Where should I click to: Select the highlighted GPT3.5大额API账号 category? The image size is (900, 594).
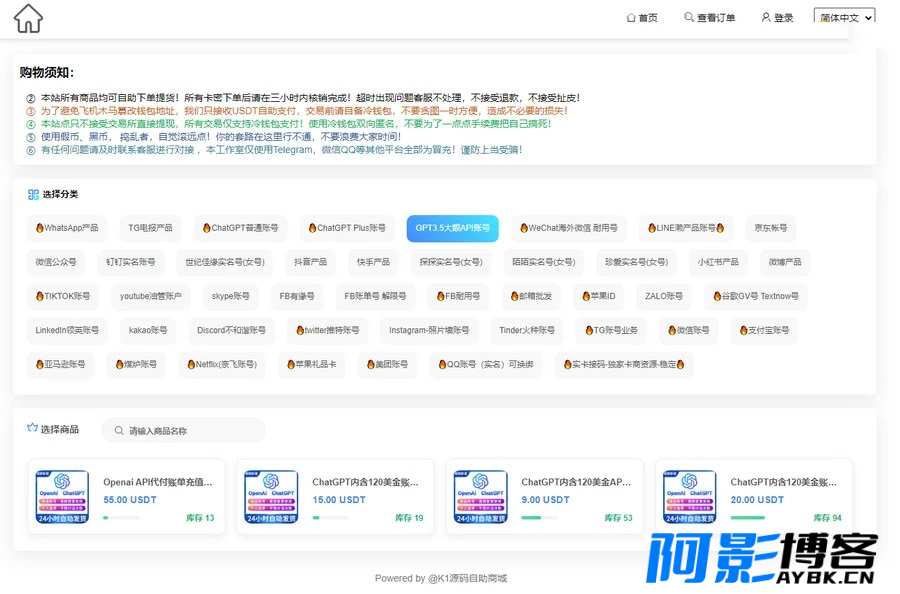click(452, 228)
